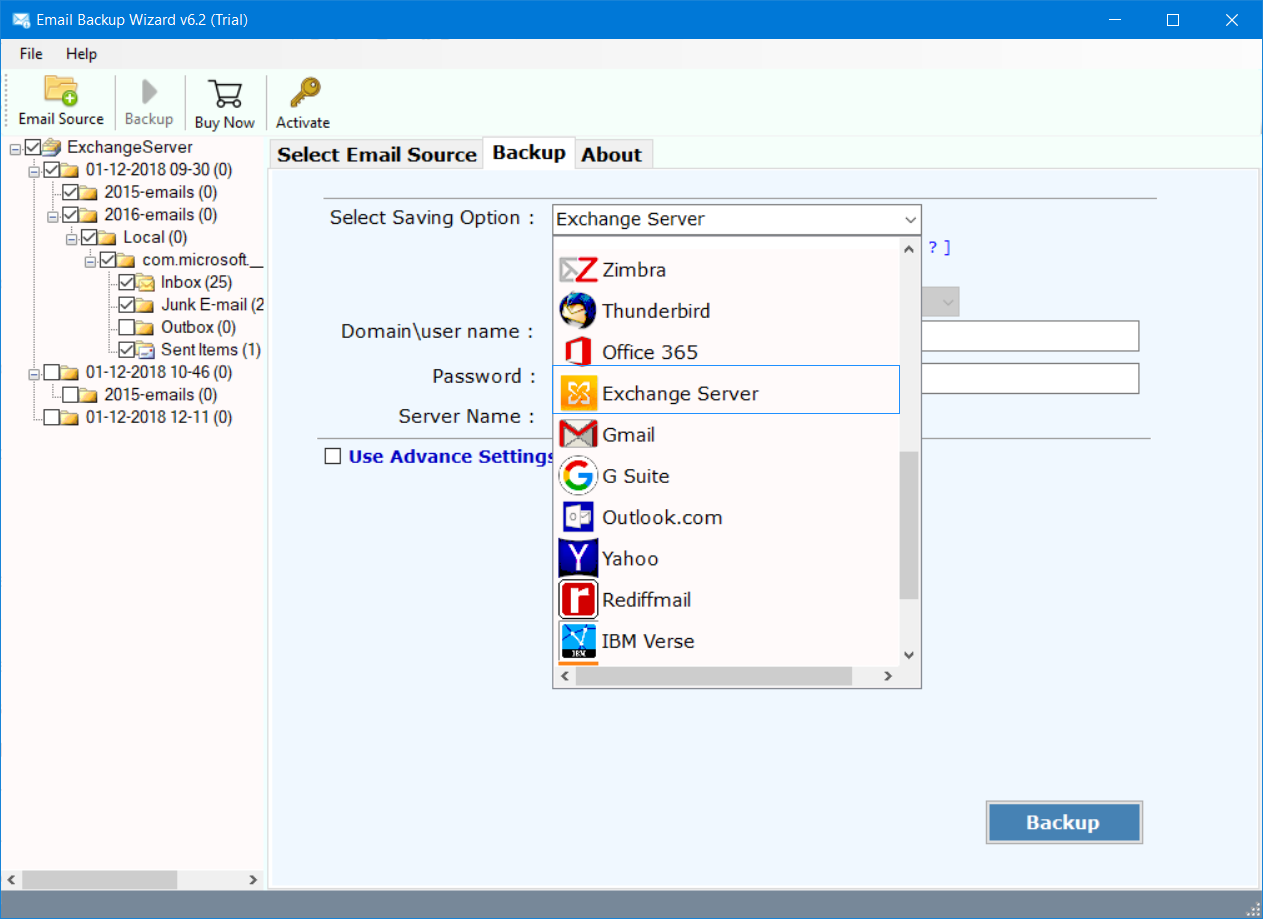Select 2015-emails label under 01-12-2018 10-46

click(160, 395)
